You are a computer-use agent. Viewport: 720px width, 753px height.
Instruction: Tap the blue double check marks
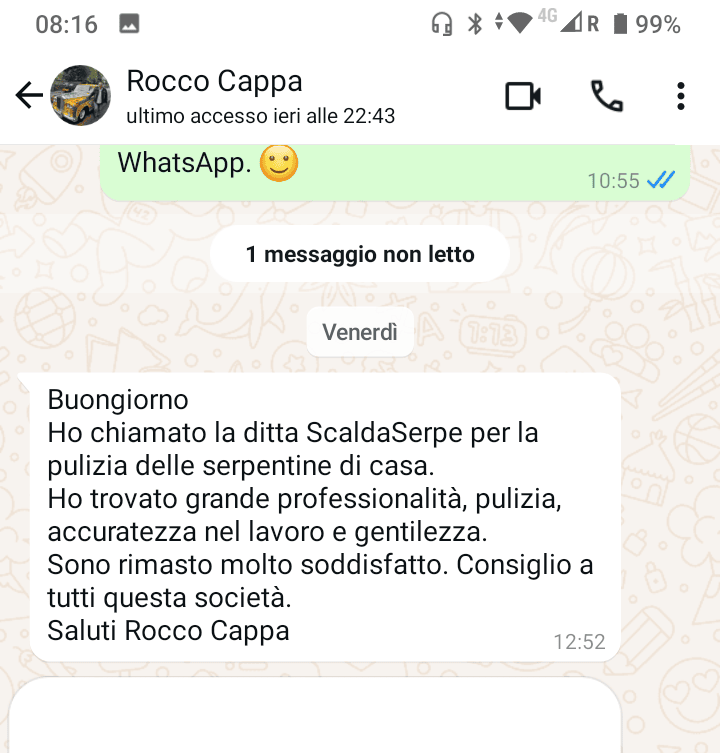pos(661,180)
